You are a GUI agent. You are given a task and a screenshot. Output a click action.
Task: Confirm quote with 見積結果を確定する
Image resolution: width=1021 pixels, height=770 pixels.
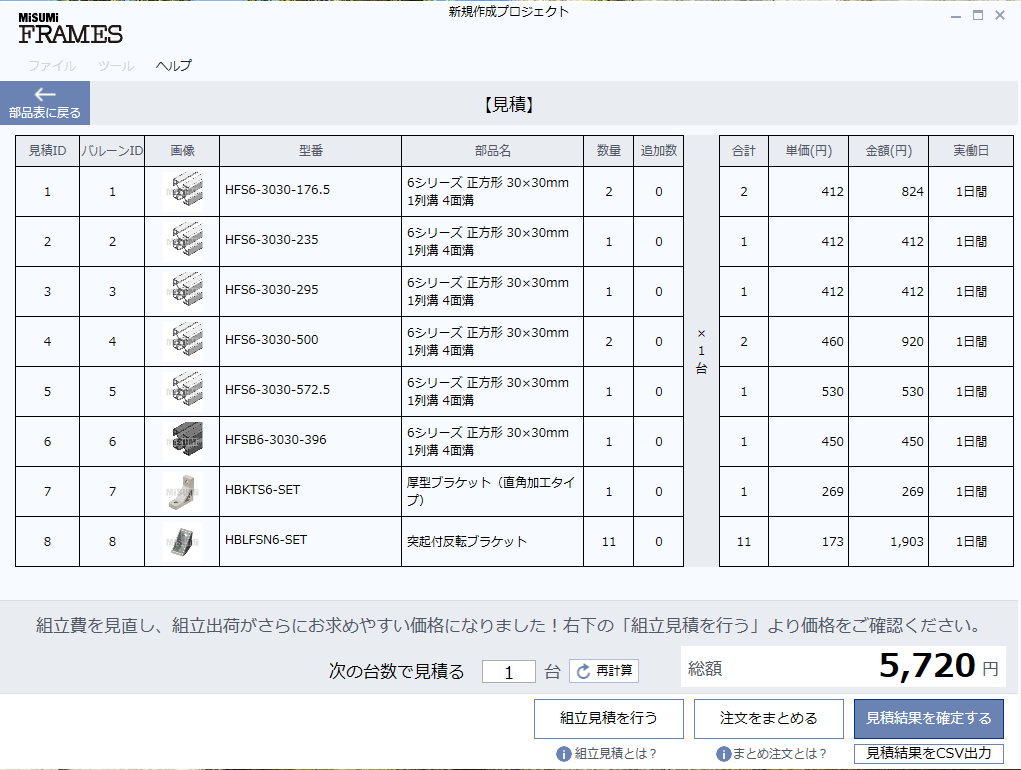click(x=928, y=718)
